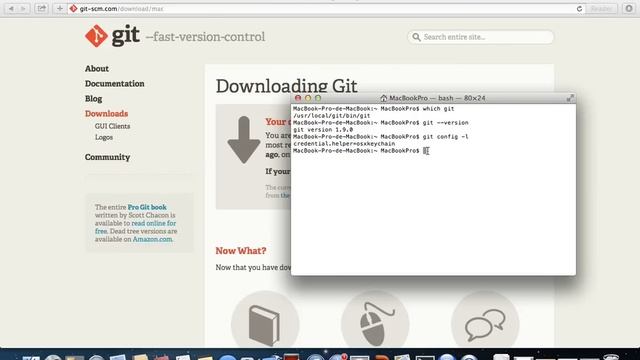
Task: Click the Terminal cursor at the last prompt
Action: click(x=426, y=151)
